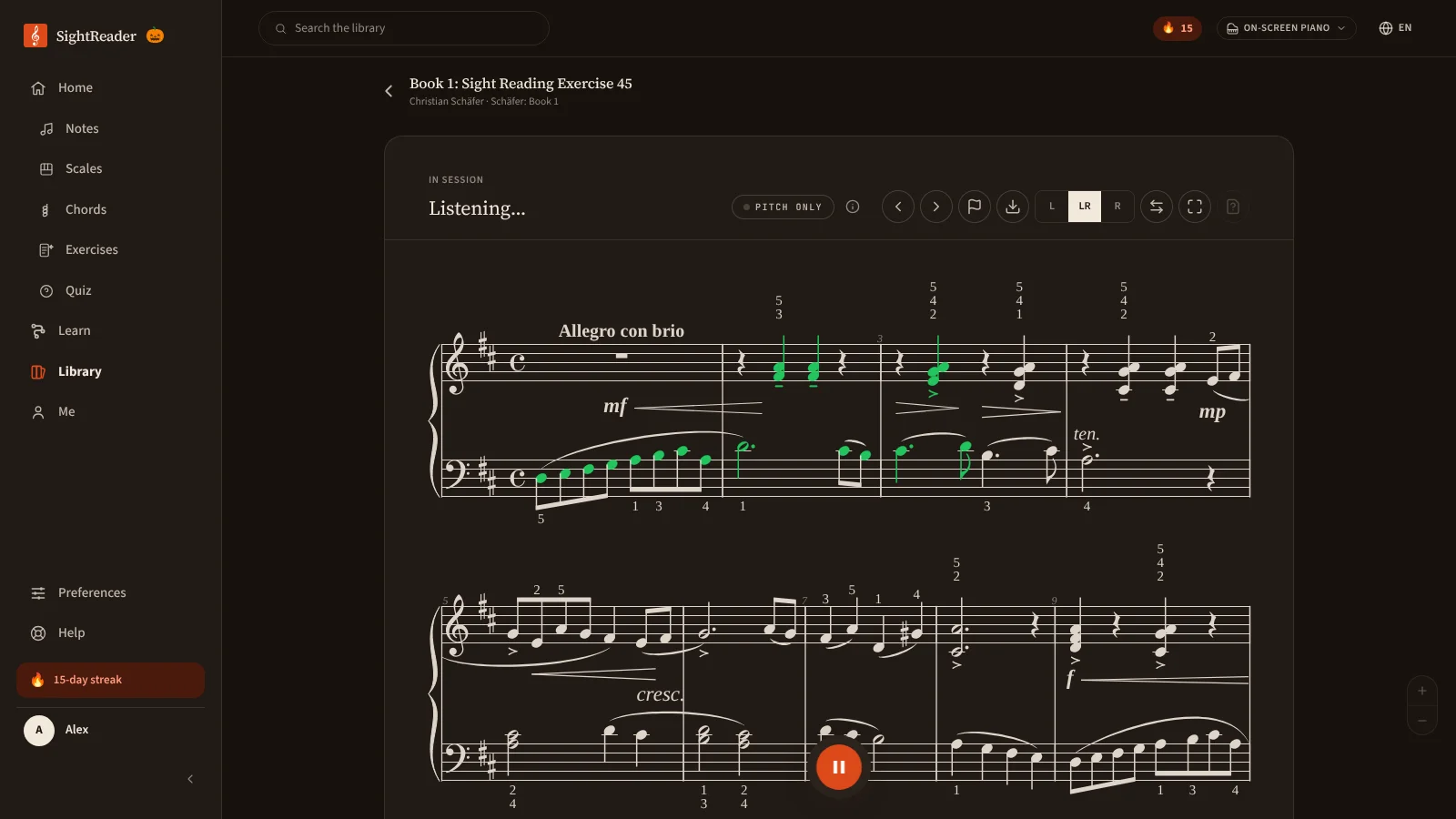Flag this exercise
This screenshot has width=1456, height=819.
(x=975, y=207)
